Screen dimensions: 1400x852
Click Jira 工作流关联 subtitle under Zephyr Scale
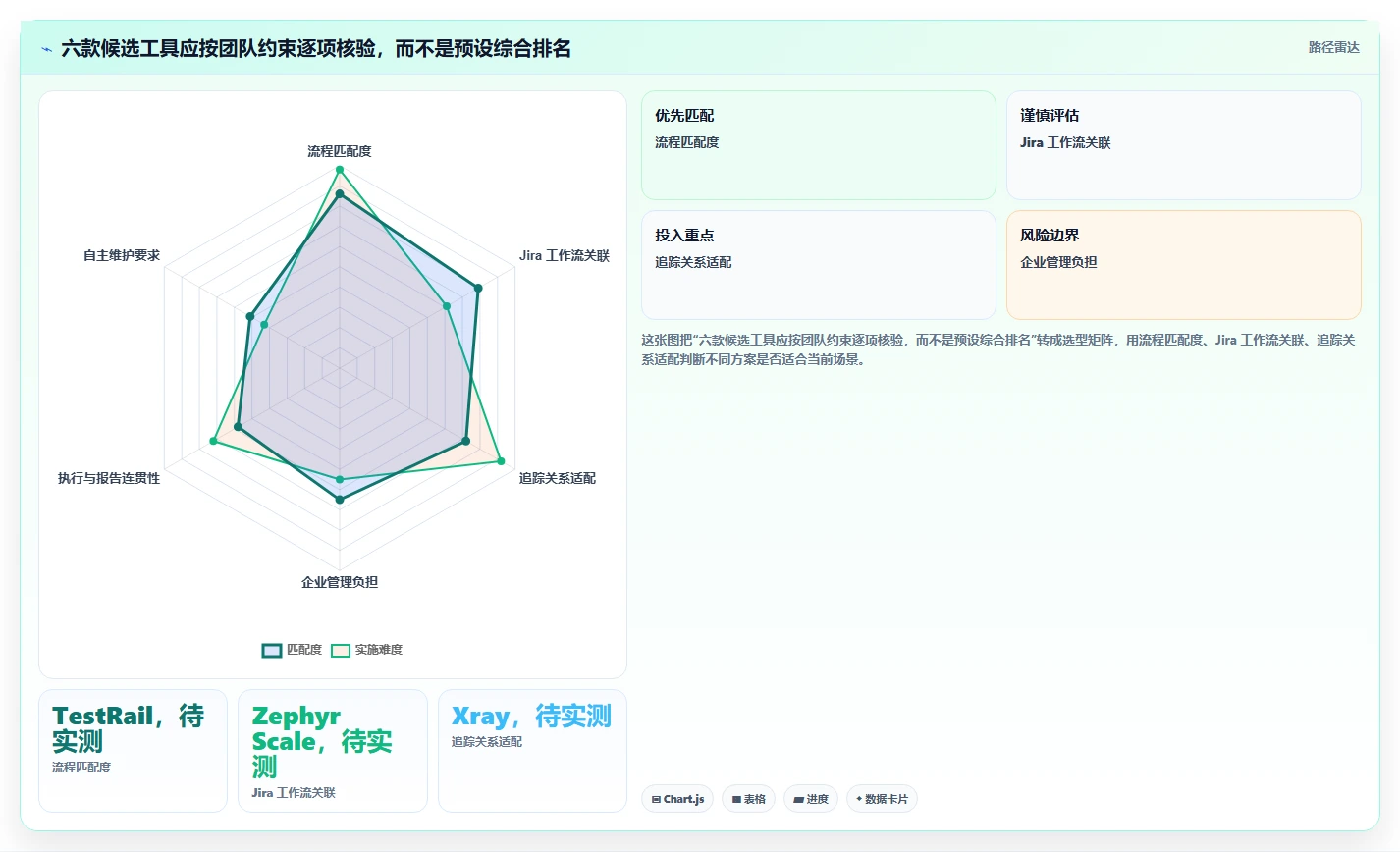[294, 793]
